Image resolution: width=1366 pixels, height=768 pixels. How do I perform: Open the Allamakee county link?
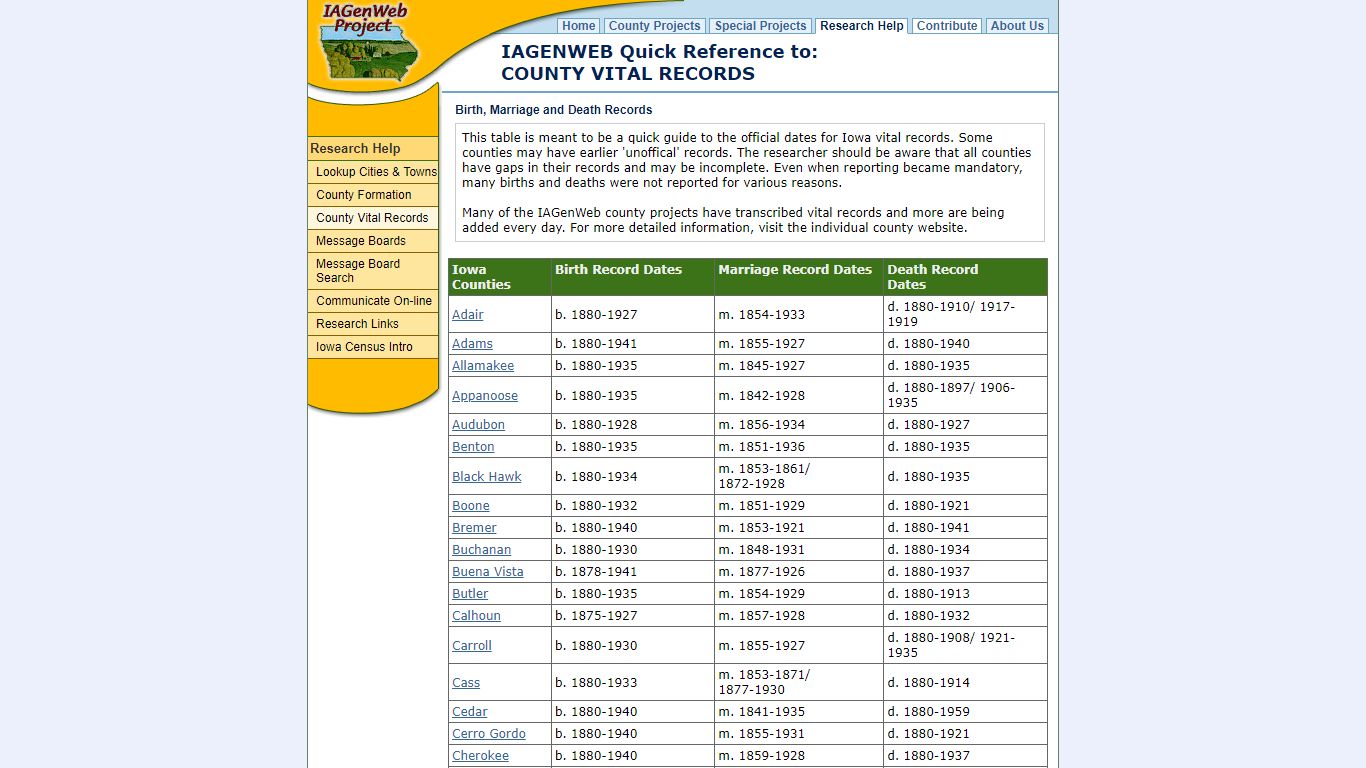483,365
